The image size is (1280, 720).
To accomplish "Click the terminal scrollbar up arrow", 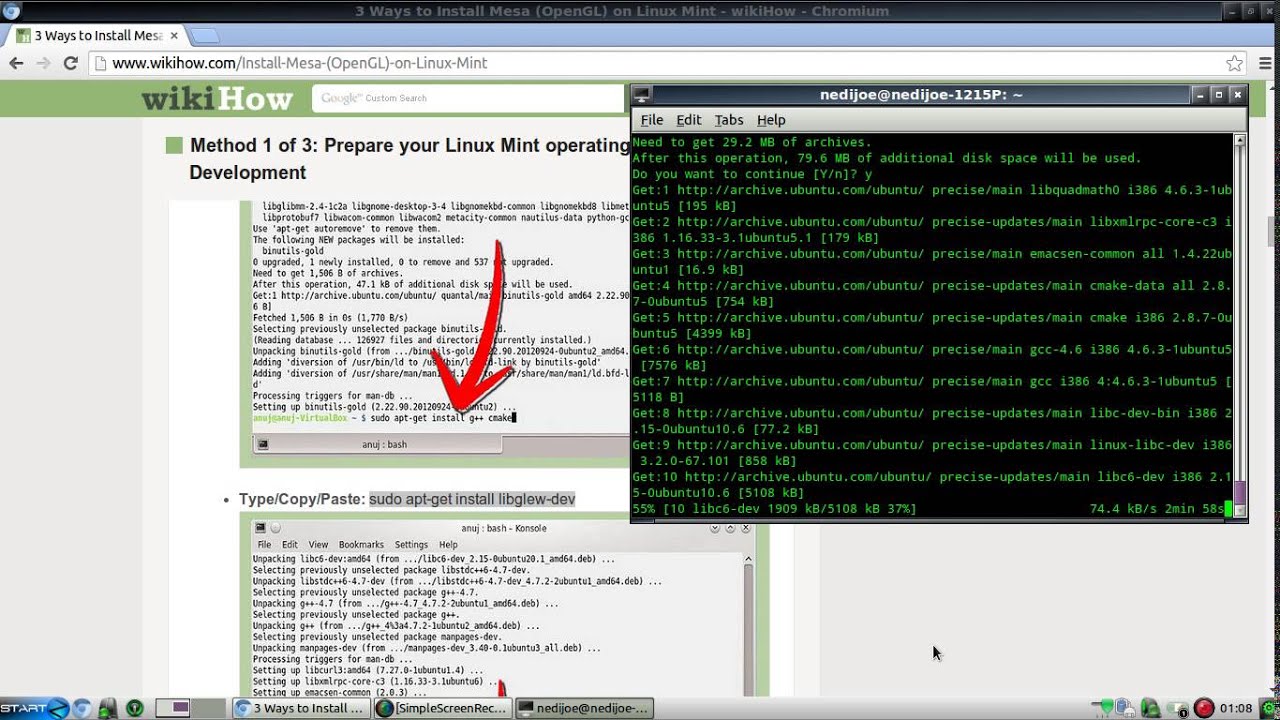I will (1240, 141).
